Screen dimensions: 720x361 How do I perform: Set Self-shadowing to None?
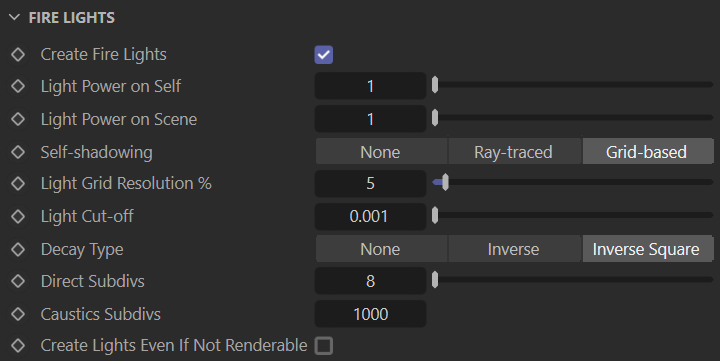tap(381, 152)
